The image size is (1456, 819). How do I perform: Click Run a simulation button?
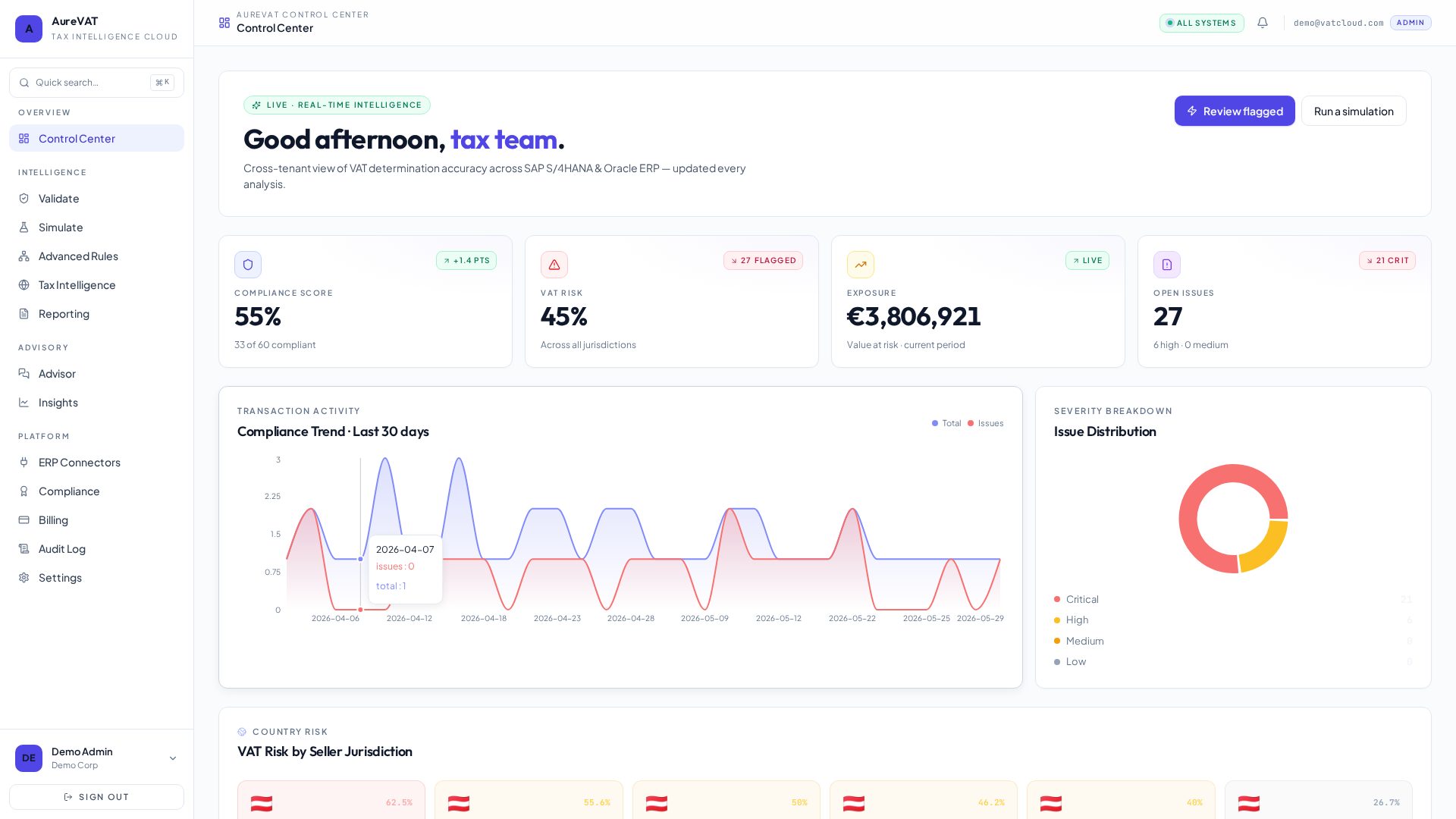(1354, 111)
